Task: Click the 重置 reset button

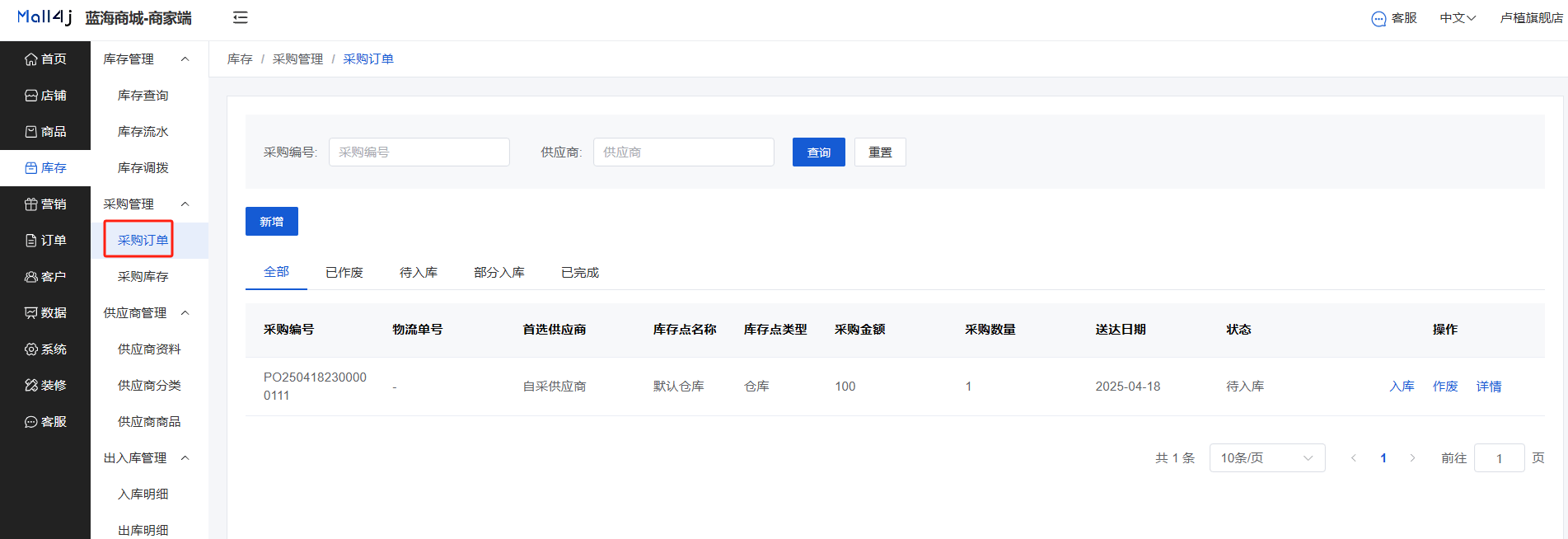Action: click(880, 152)
